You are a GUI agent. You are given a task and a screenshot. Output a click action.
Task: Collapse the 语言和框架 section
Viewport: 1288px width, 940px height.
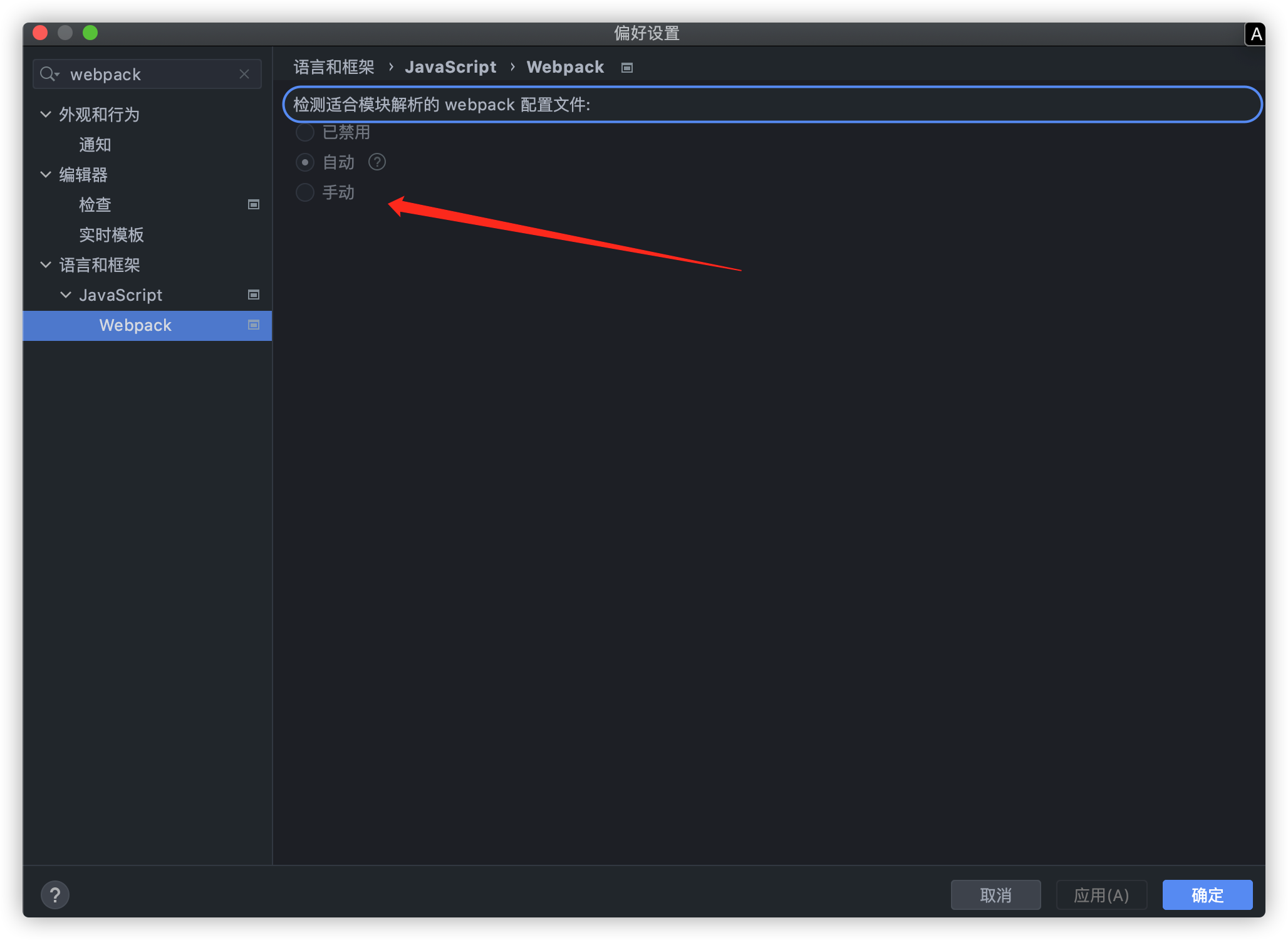(x=46, y=264)
